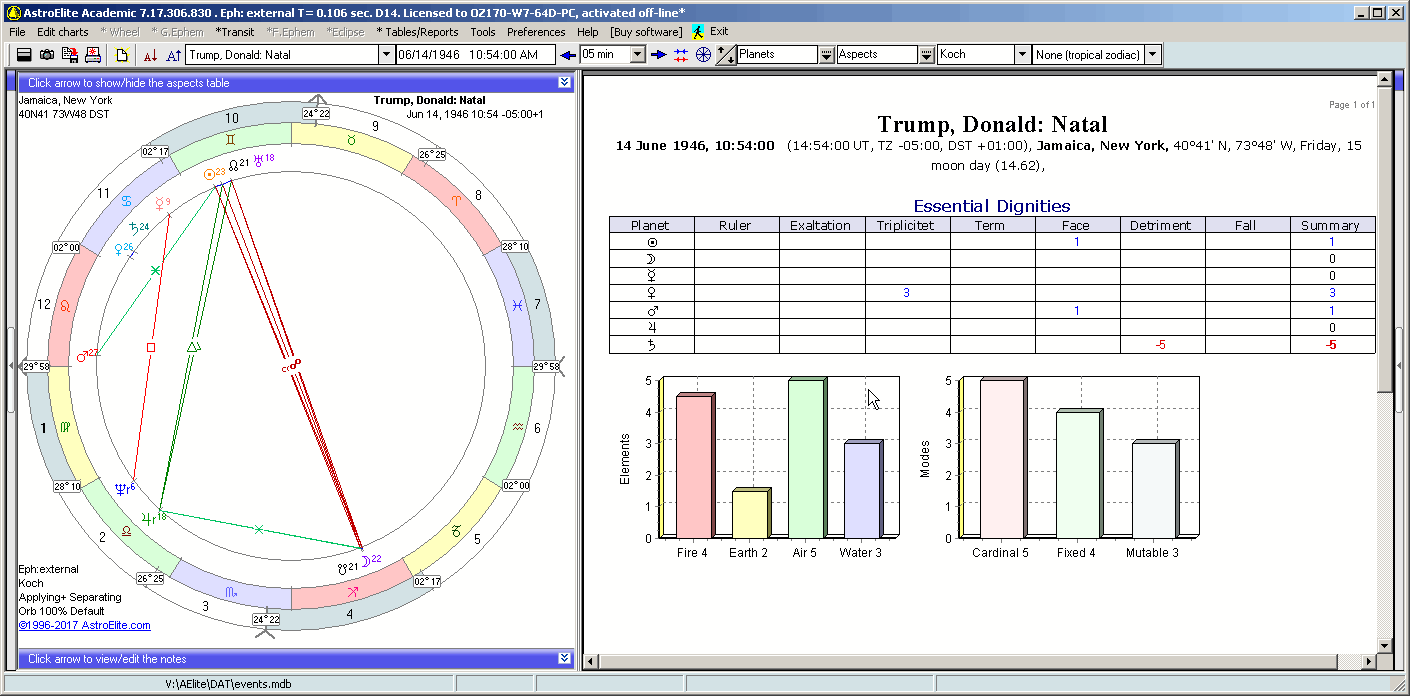Open the 05 min time step dropdown
1410x696 pixels.
pyautogui.click(x=637, y=55)
